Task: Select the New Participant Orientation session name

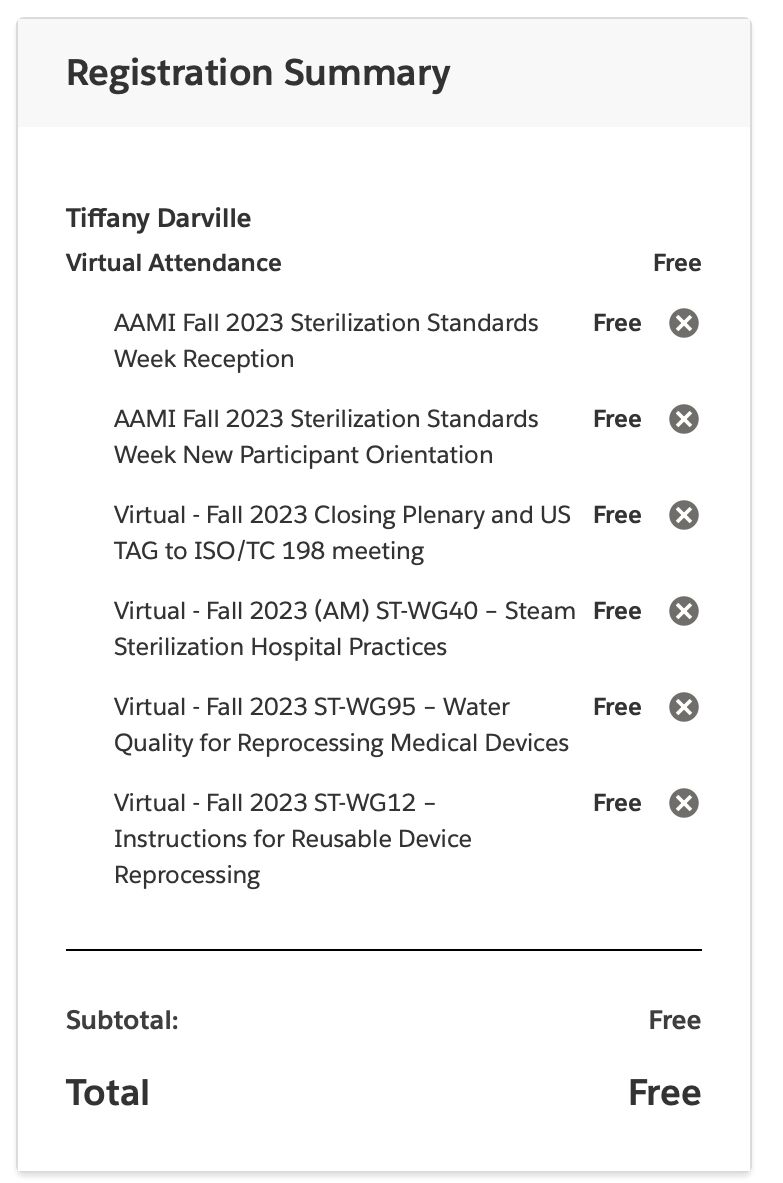Action: pyautogui.click(x=326, y=437)
